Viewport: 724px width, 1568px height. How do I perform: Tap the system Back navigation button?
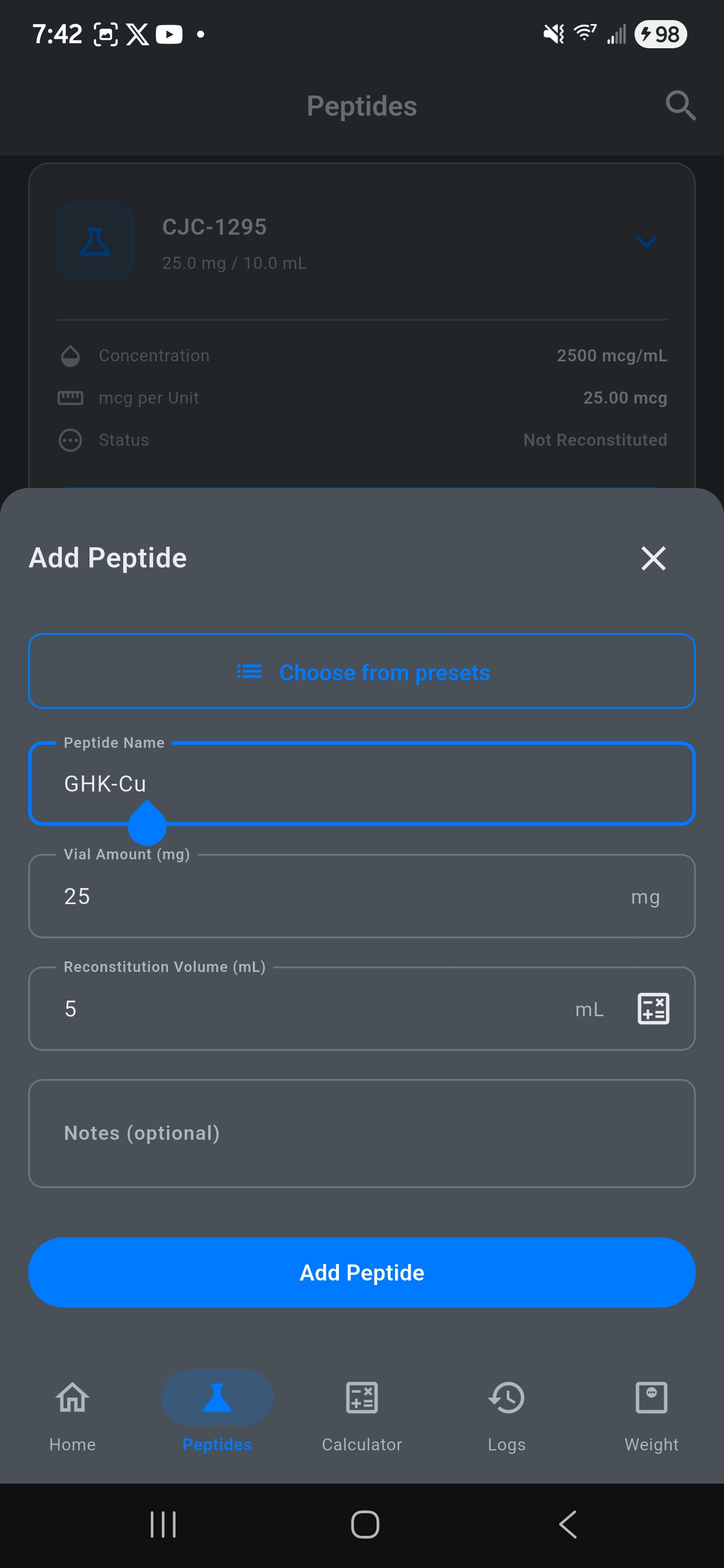[567, 1524]
